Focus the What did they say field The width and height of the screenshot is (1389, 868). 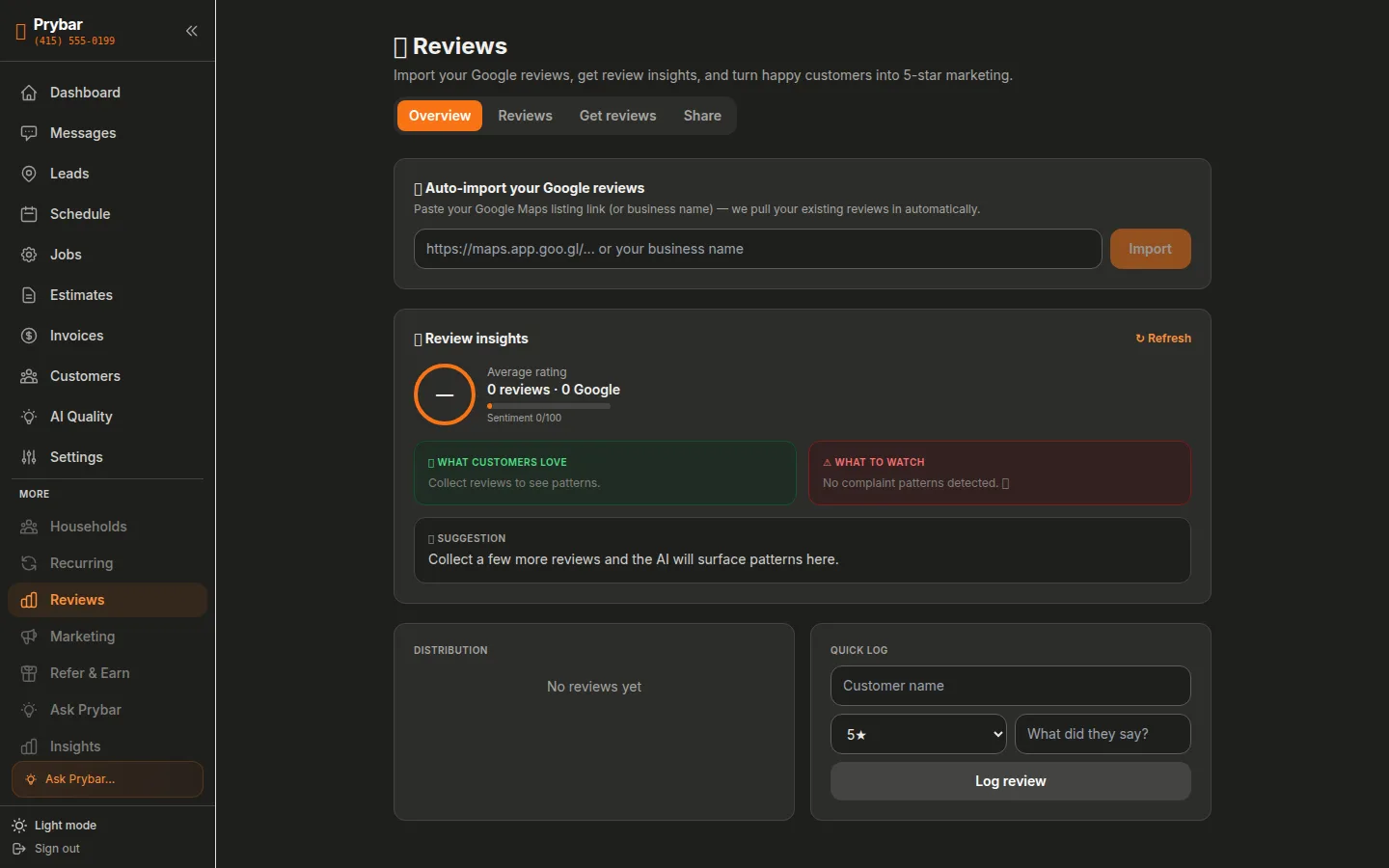point(1103,734)
